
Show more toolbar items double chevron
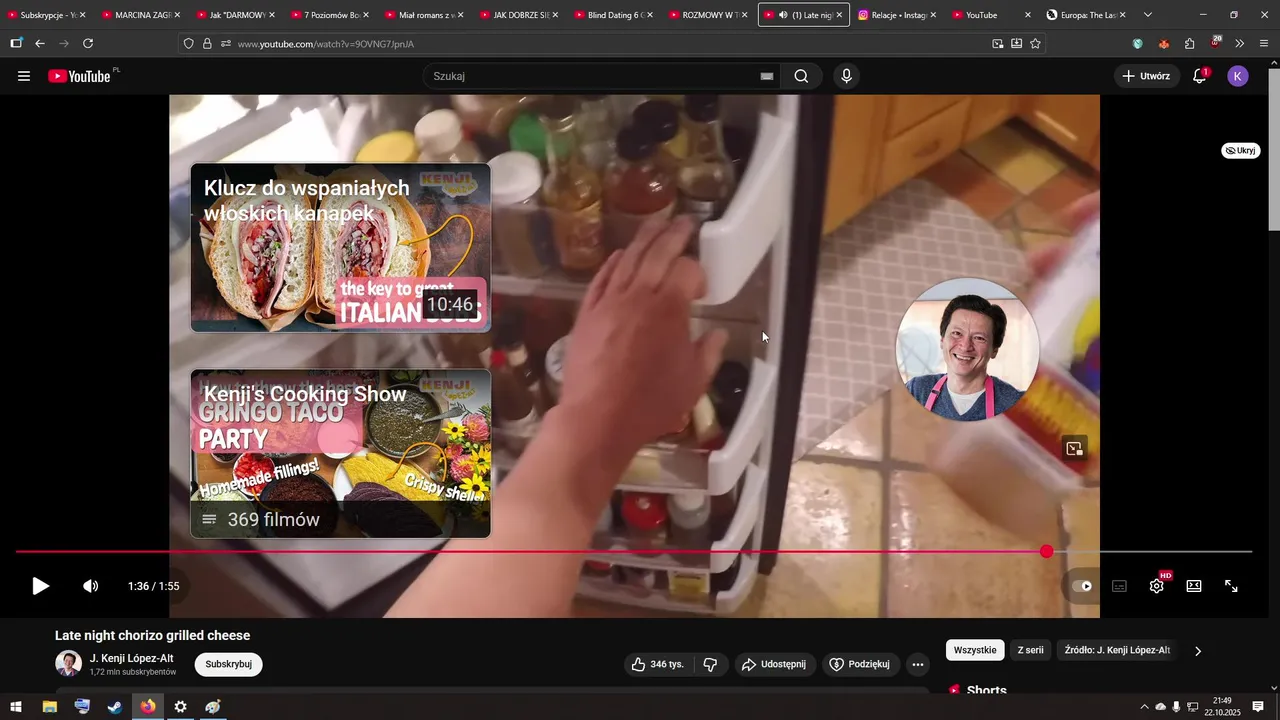pyautogui.click(x=1239, y=44)
